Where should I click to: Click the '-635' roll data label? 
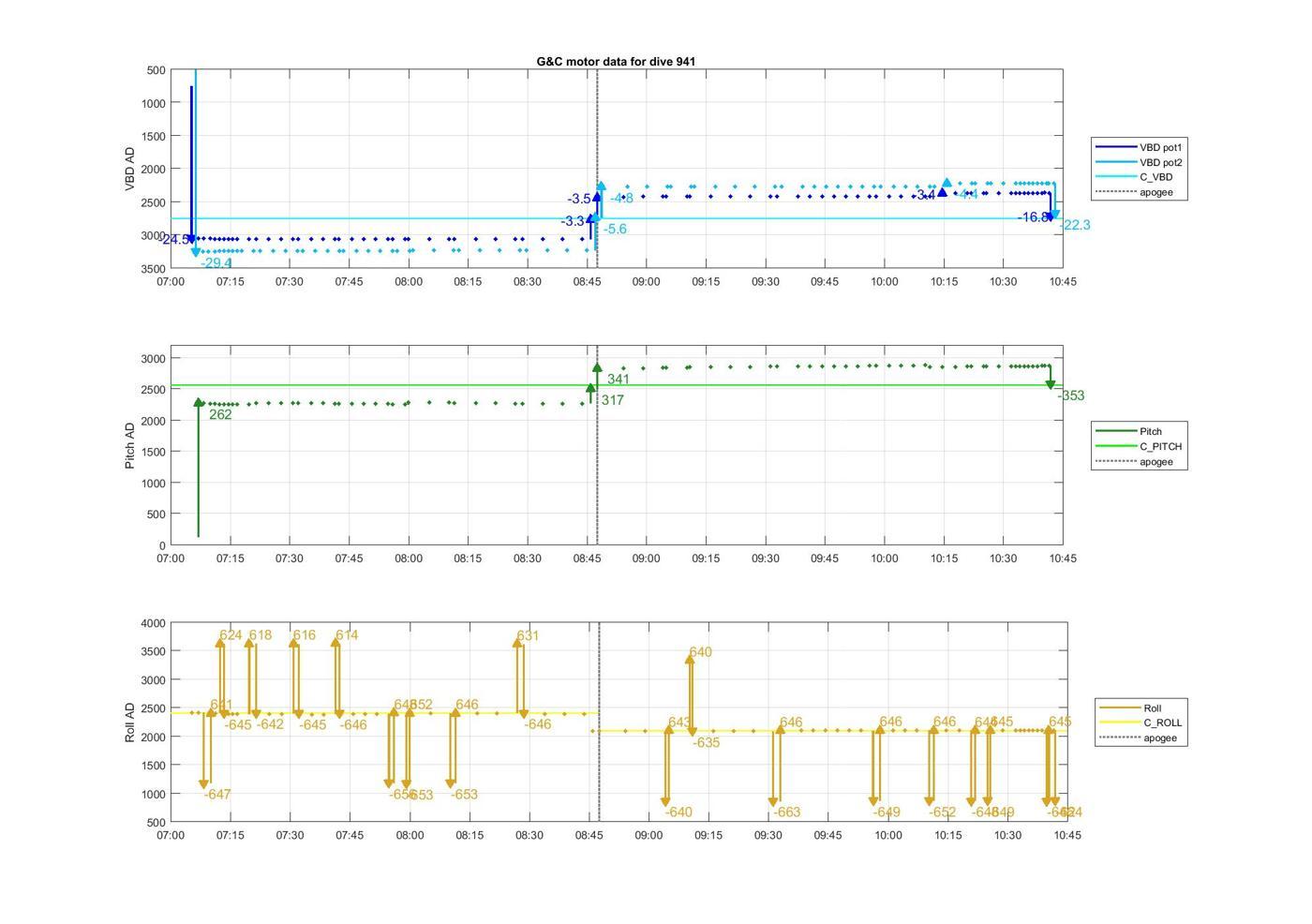(707, 742)
